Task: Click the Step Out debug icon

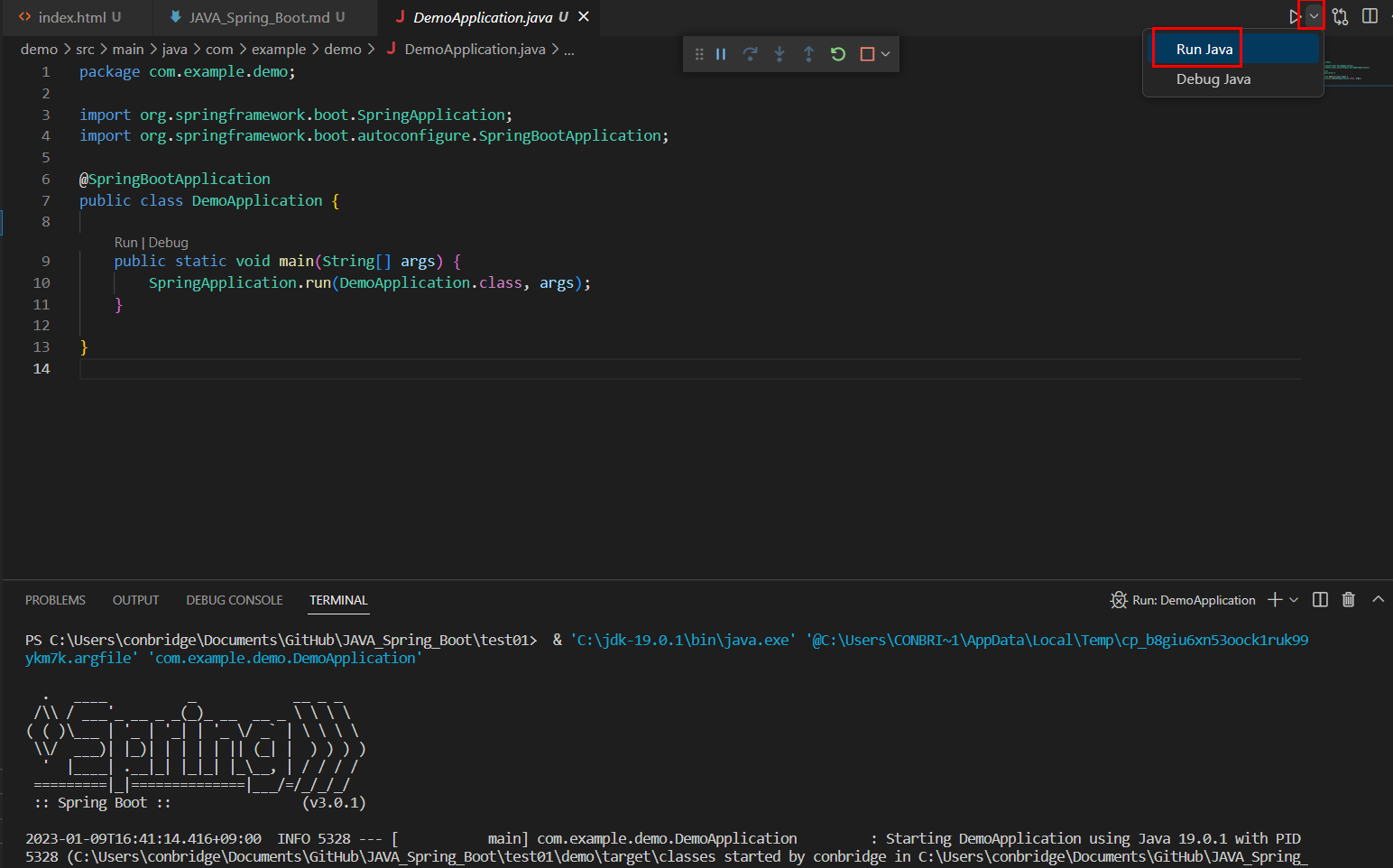Action: tap(808, 54)
